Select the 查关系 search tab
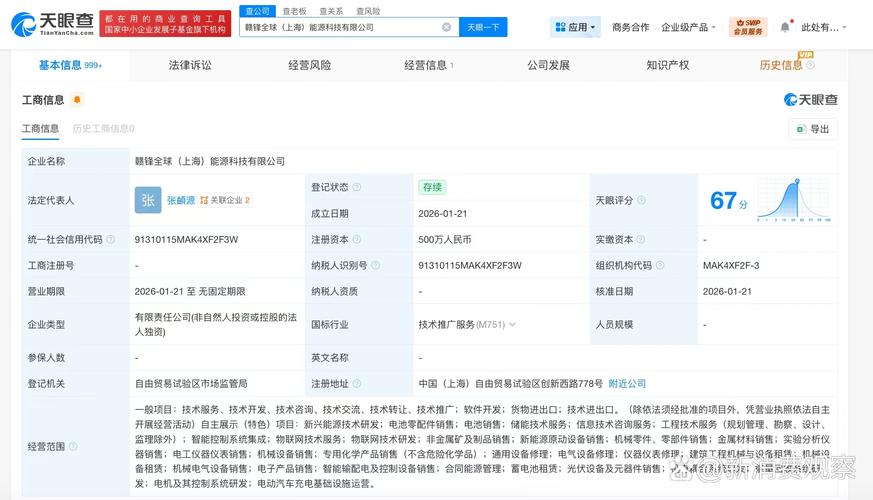The height and width of the screenshot is (500, 873). pos(331,11)
